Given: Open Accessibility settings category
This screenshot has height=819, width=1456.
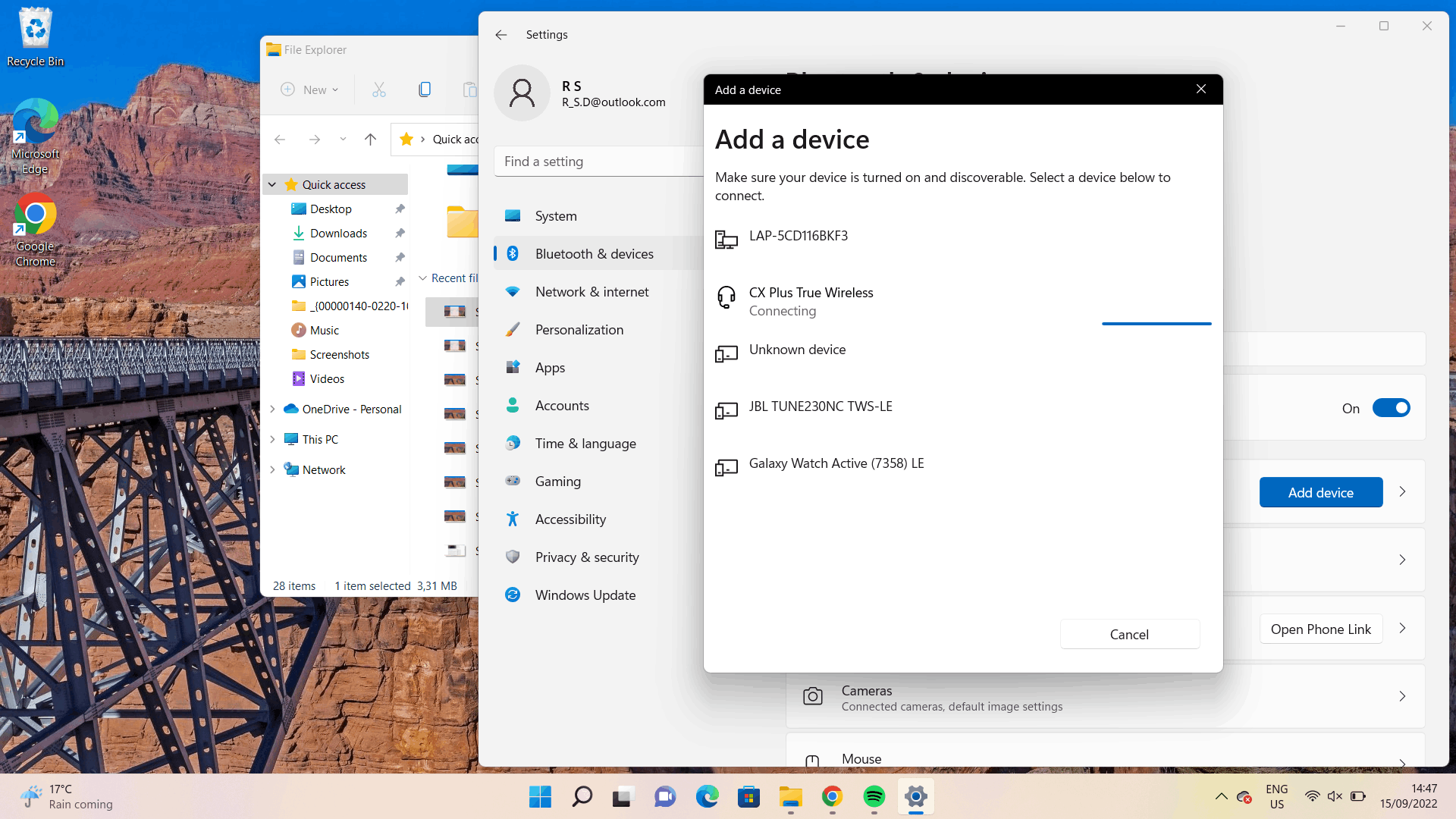Looking at the screenshot, I should pos(599,519).
